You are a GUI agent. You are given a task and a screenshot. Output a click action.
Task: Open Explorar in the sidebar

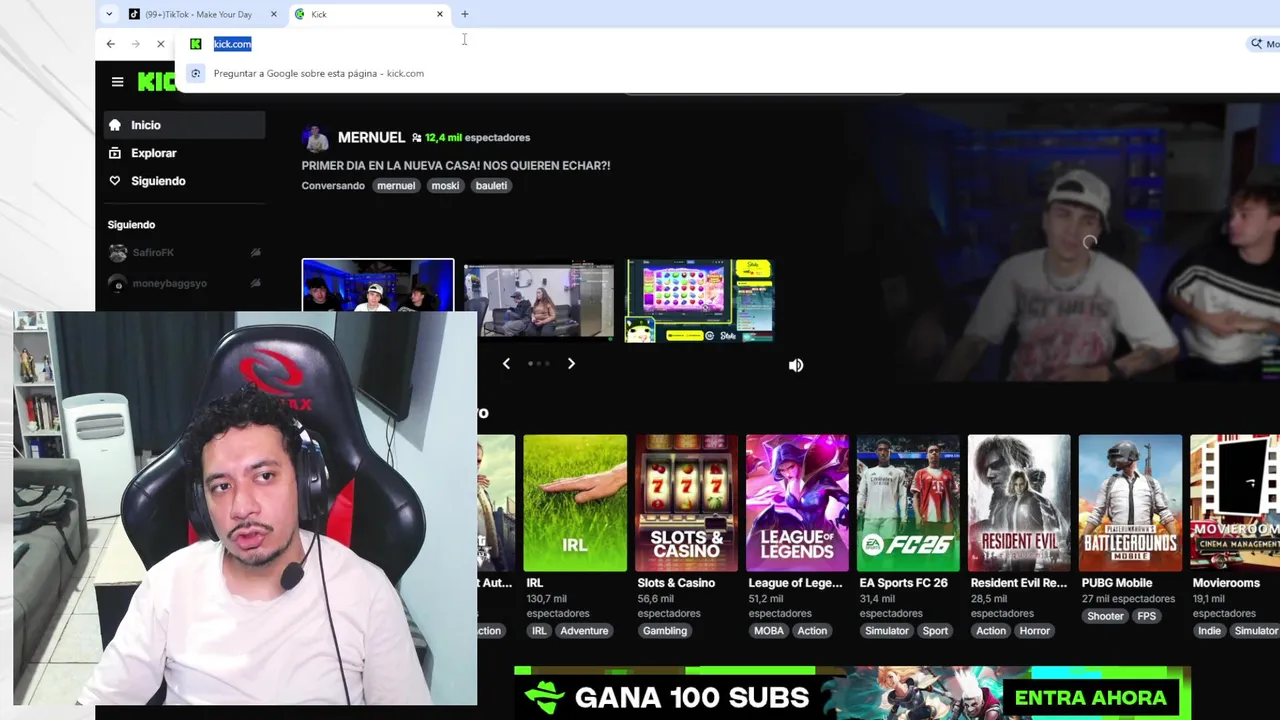[184, 153]
